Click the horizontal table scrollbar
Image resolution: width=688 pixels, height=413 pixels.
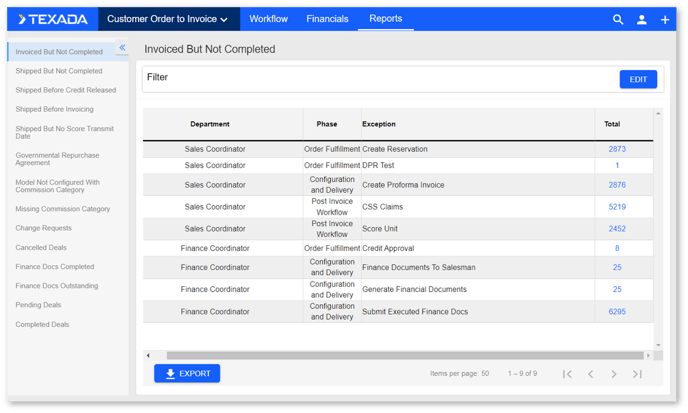(x=400, y=355)
